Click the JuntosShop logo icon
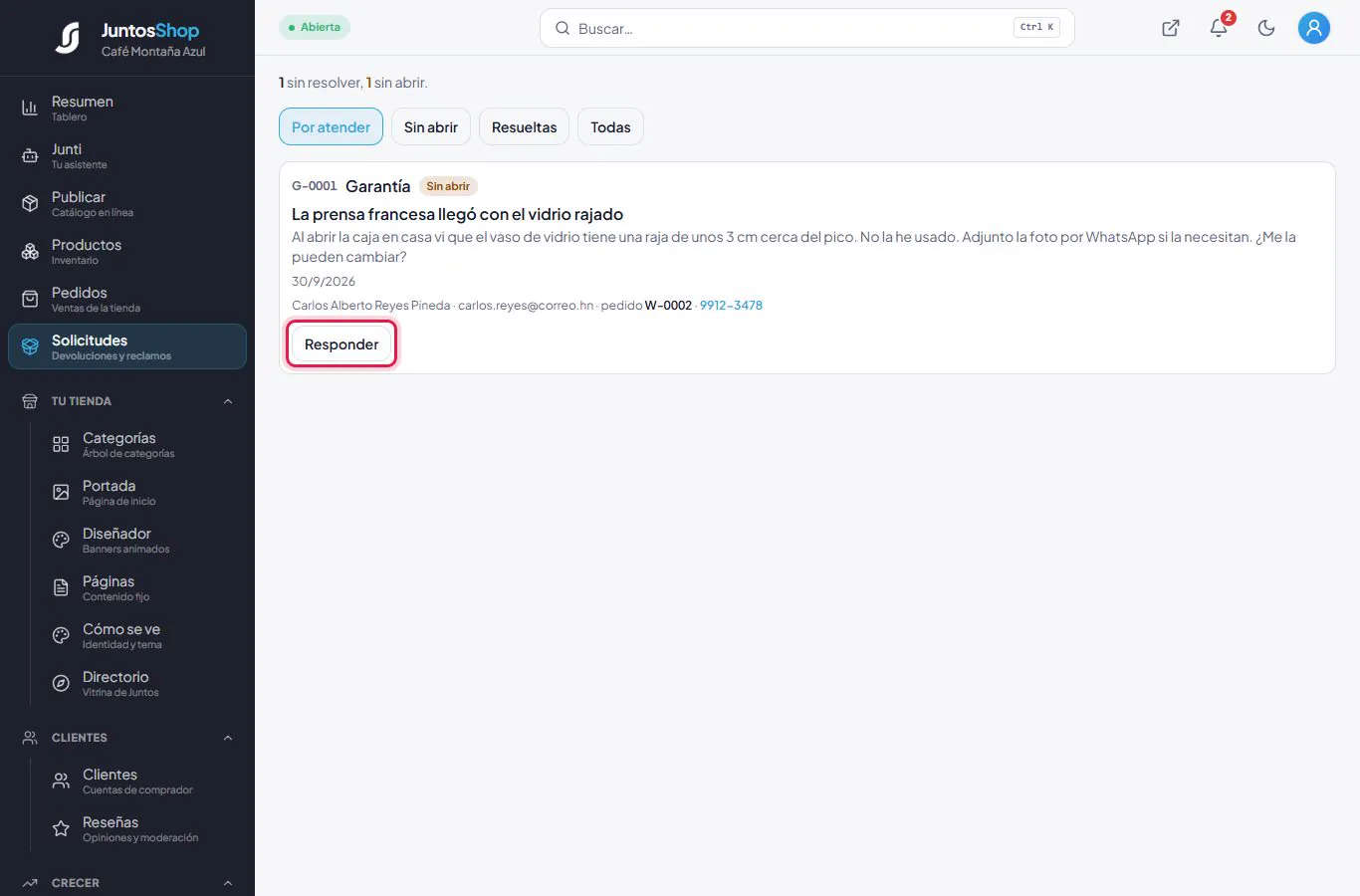Screen dimensions: 1360x896 [68, 38]
